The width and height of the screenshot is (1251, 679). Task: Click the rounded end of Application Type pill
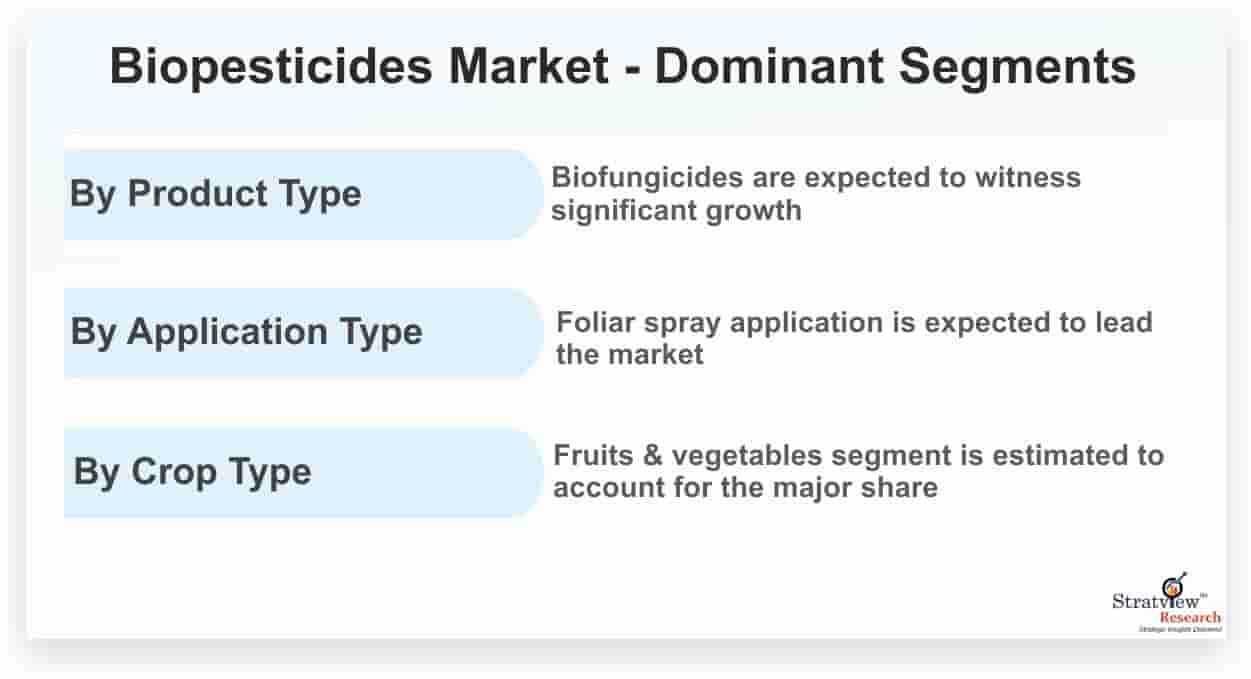522,333
